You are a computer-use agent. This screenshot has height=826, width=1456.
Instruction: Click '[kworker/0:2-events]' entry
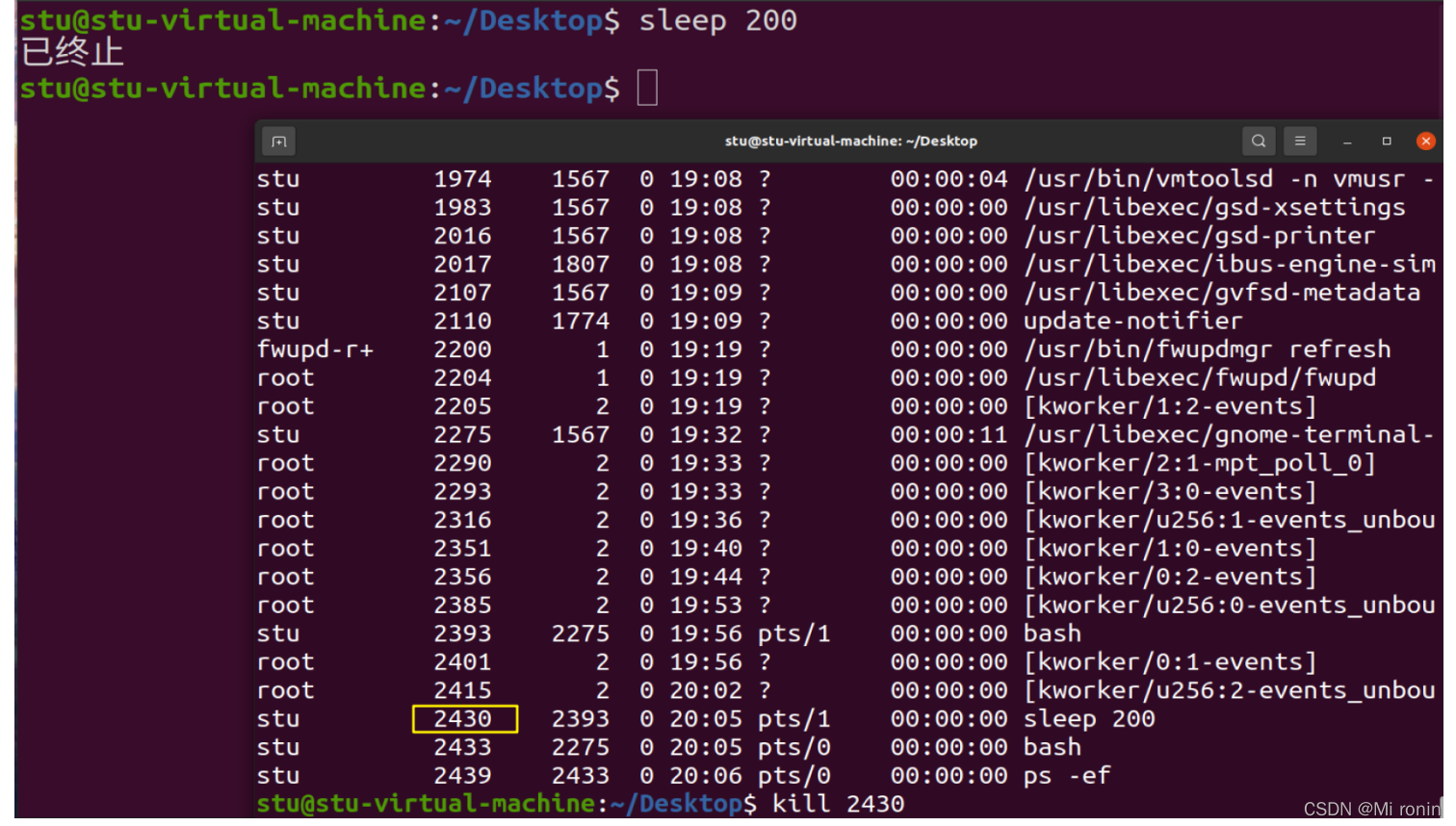(1170, 578)
